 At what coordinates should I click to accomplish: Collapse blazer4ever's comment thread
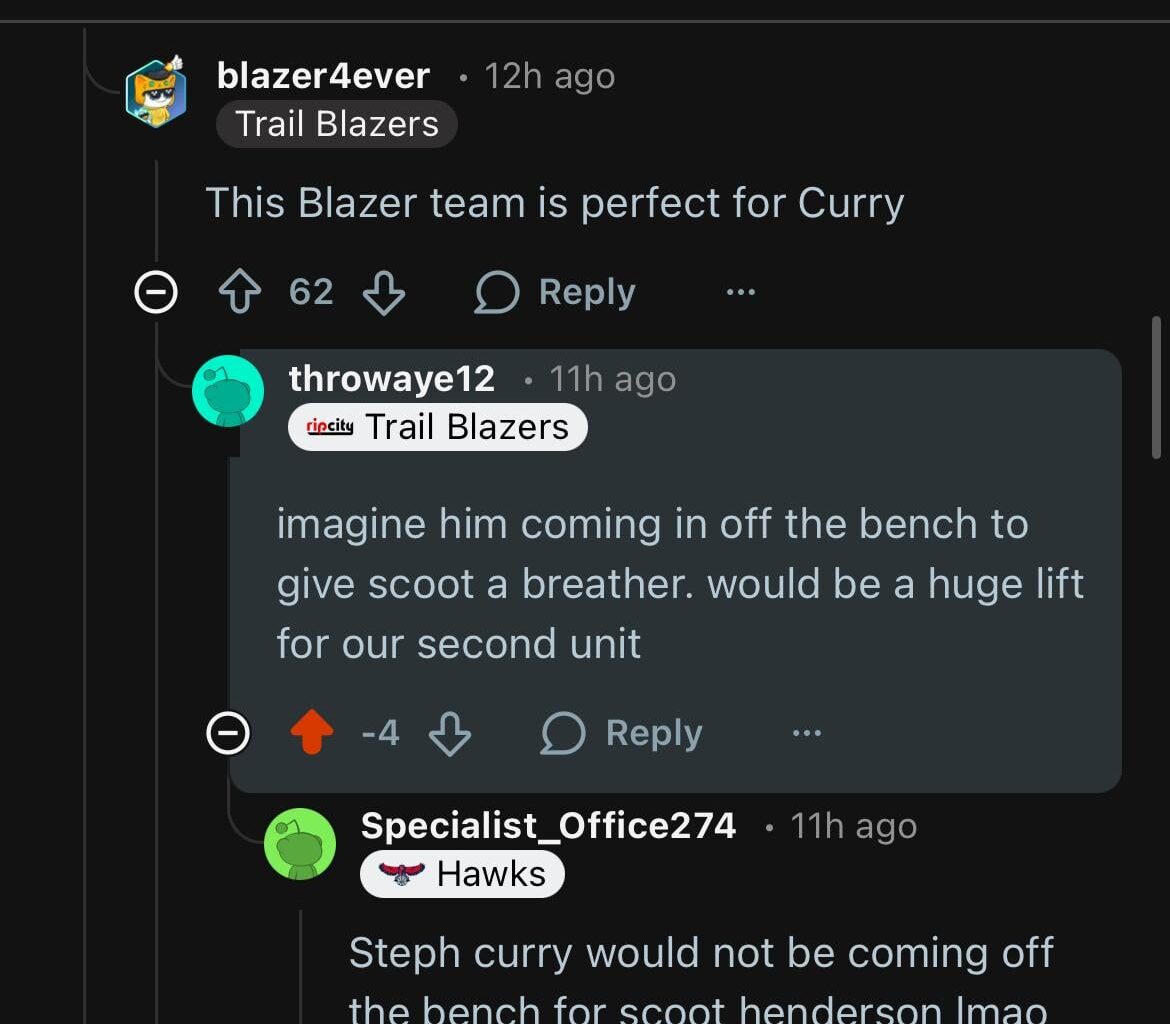point(156,291)
